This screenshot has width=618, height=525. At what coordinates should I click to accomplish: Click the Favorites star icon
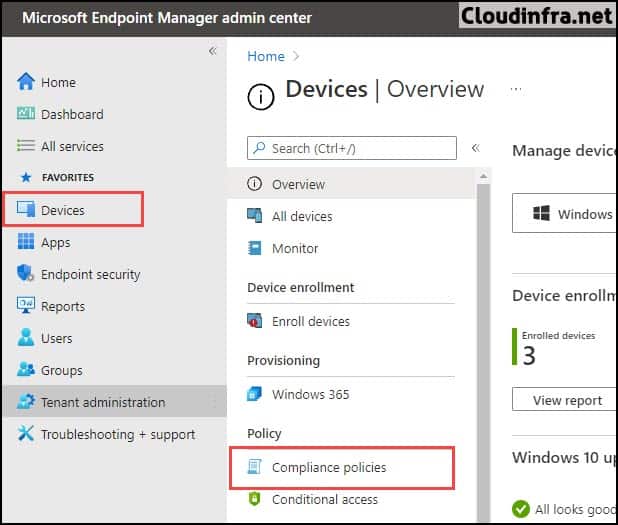(26, 177)
